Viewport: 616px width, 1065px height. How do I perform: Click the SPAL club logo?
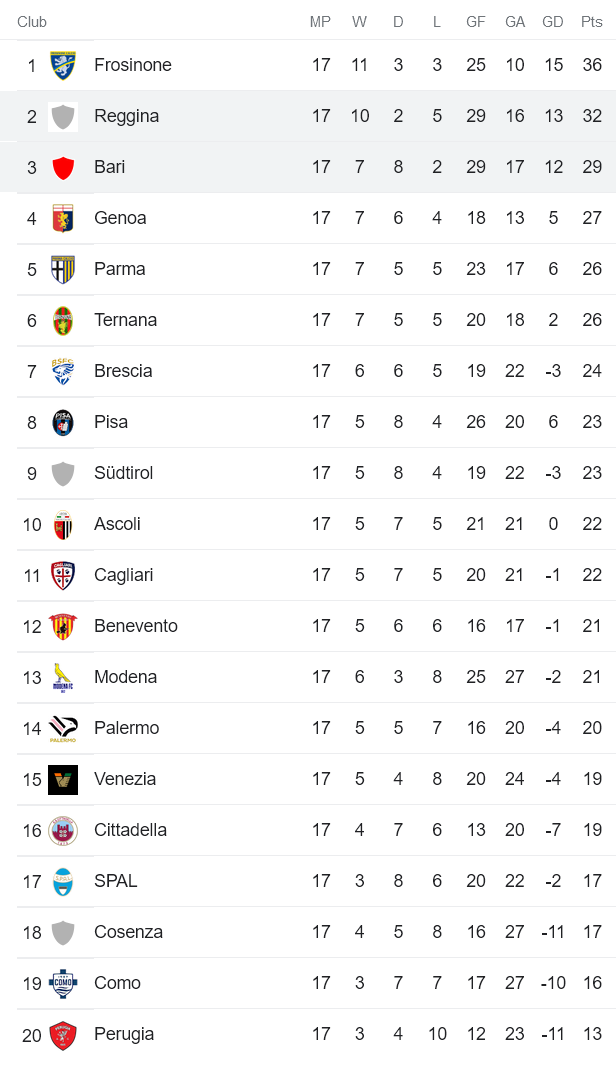click(x=63, y=882)
